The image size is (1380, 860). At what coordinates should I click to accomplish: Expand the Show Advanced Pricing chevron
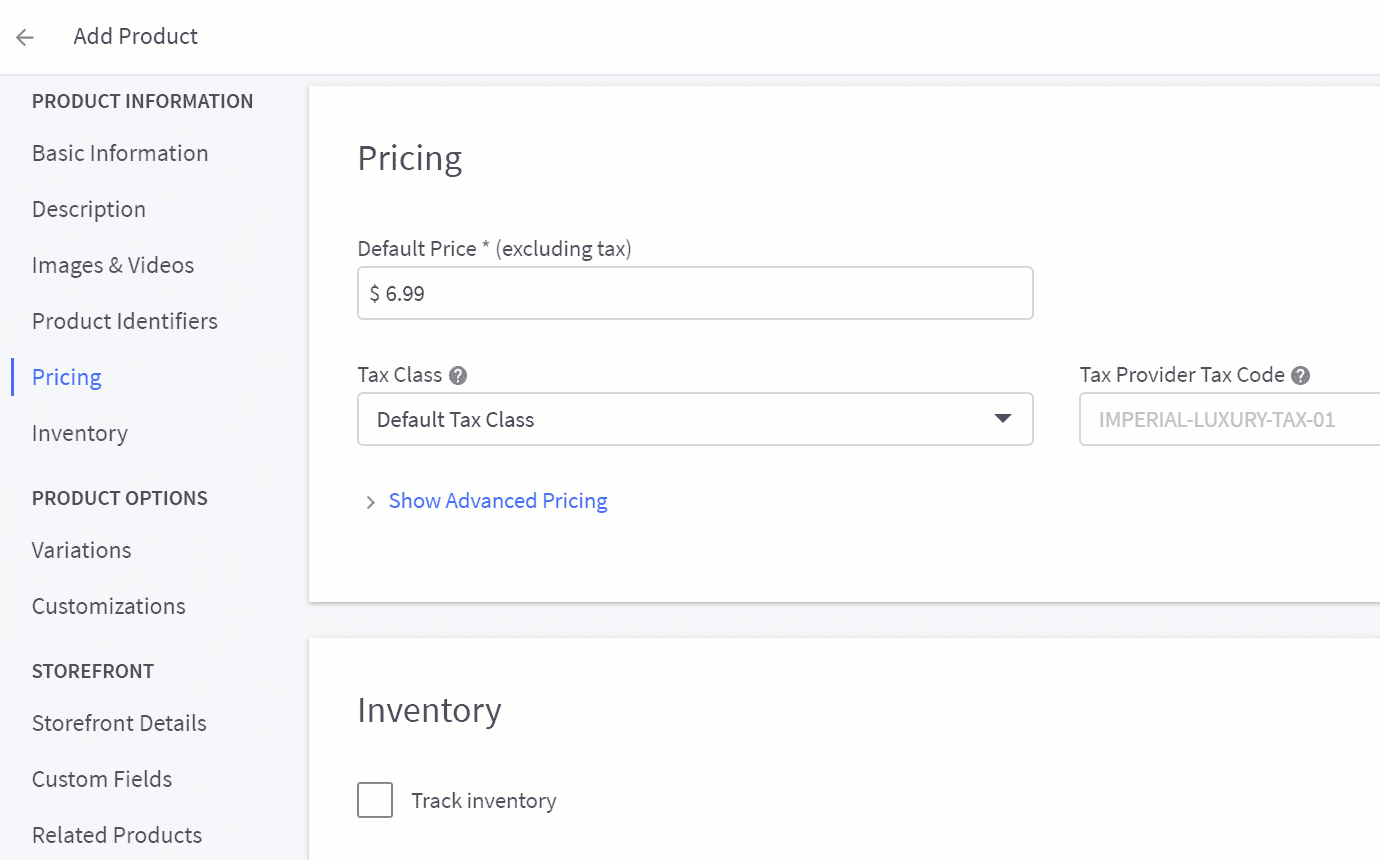point(370,501)
